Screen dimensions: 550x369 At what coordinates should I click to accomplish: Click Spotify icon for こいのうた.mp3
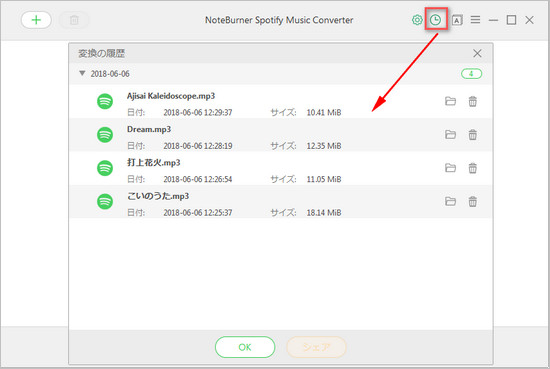tap(105, 201)
